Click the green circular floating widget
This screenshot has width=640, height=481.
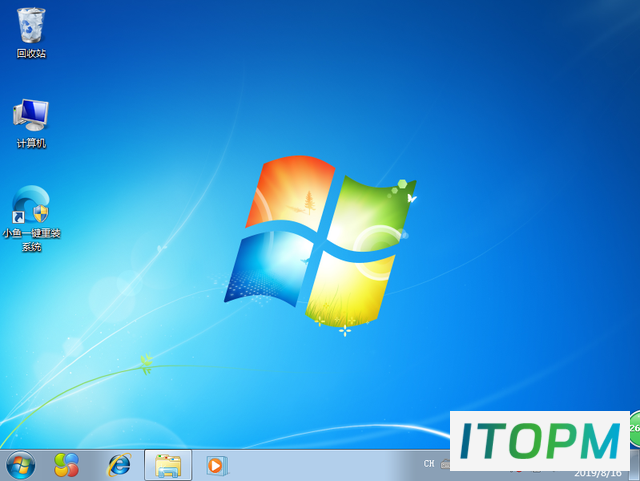(635, 428)
